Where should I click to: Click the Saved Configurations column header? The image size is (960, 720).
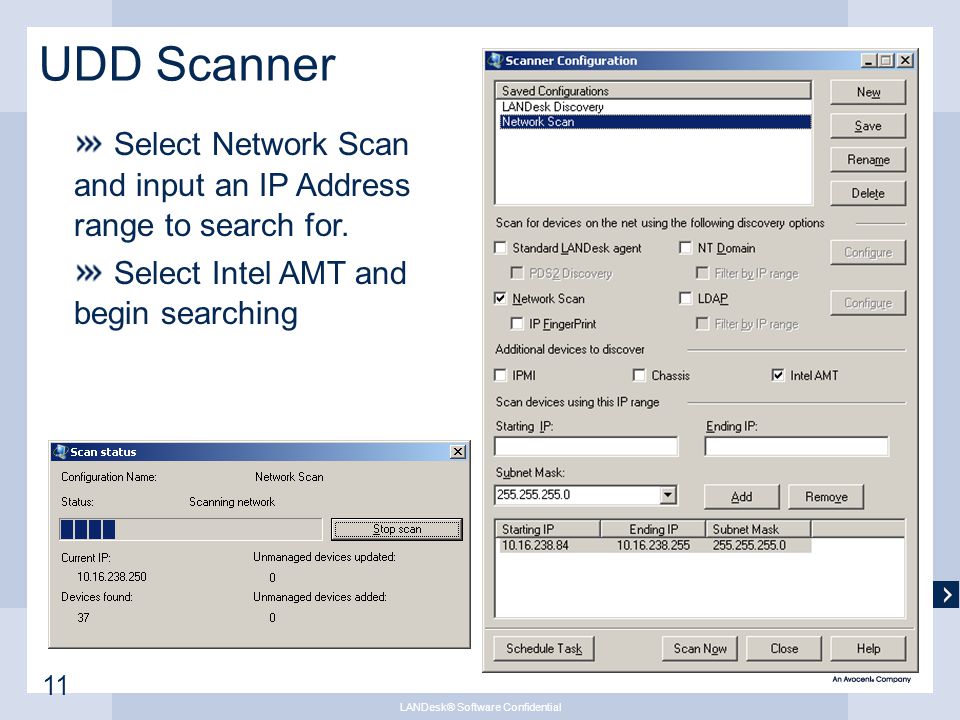tap(653, 91)
